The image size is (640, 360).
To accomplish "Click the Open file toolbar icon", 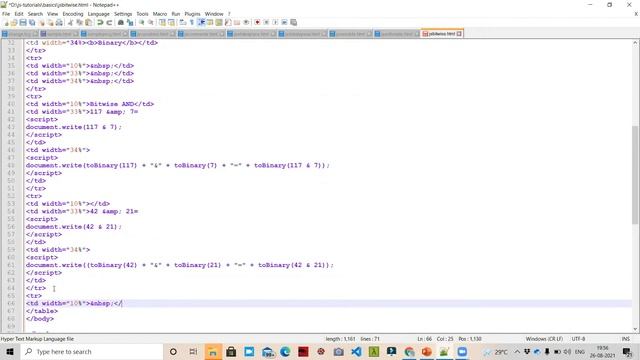I will (x=14, y=22).
